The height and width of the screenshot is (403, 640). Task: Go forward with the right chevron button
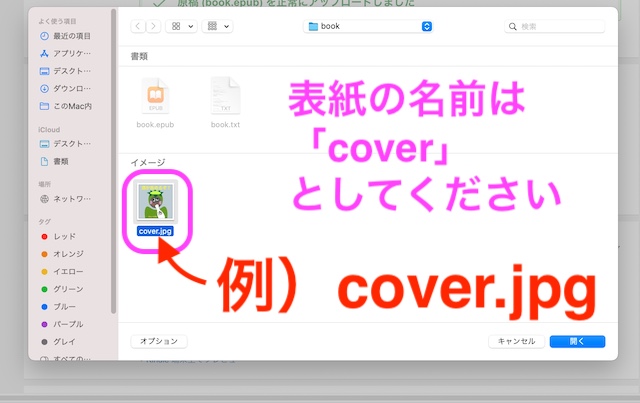click(157, 26)
